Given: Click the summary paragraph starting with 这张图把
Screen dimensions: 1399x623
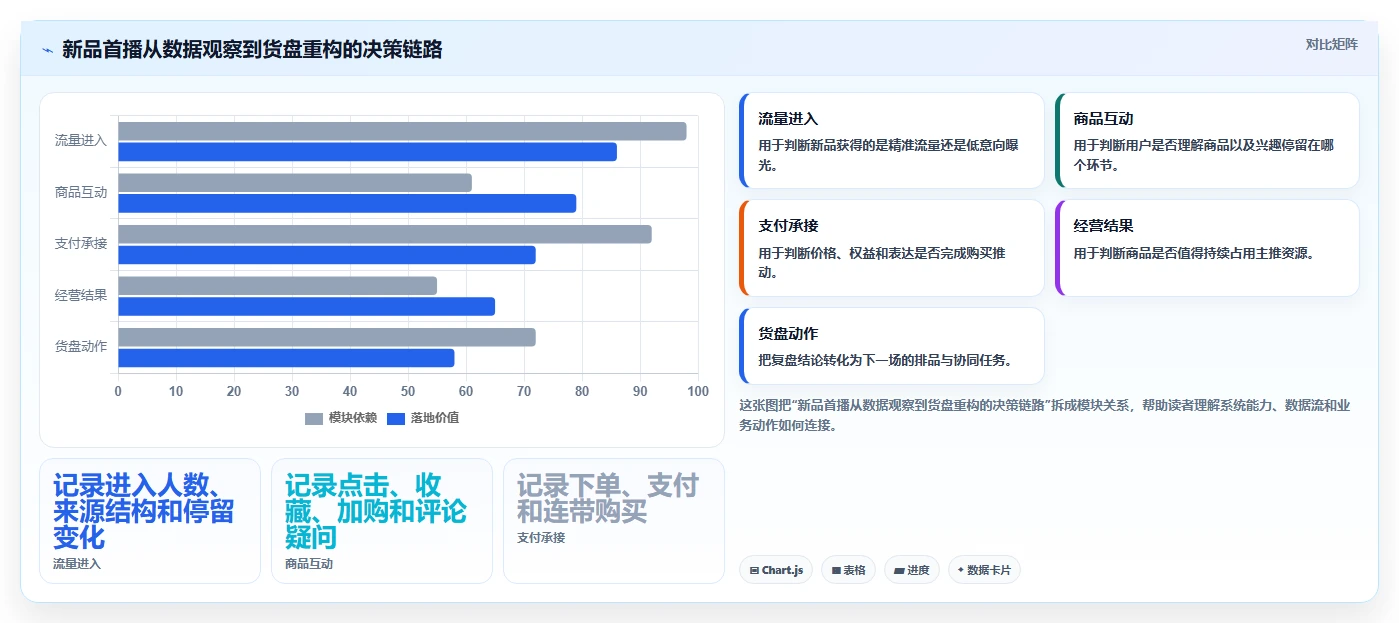Looking at the screenshot, I should 1045,415.
